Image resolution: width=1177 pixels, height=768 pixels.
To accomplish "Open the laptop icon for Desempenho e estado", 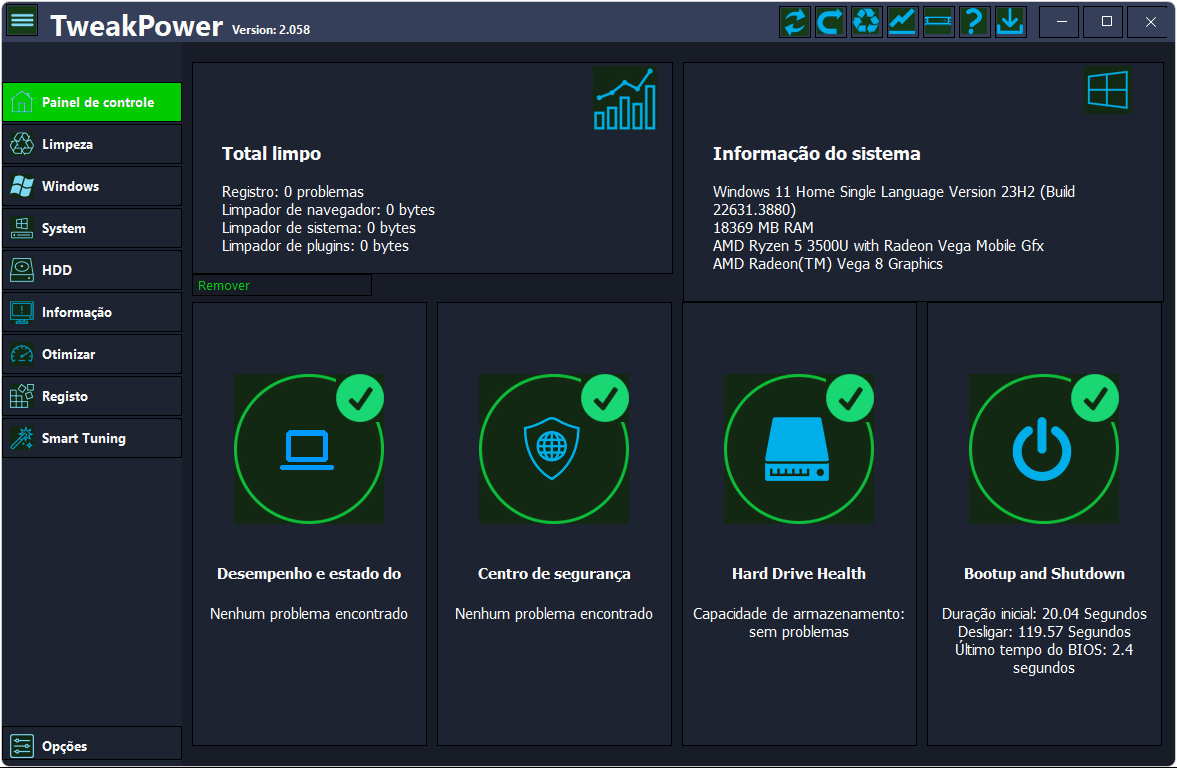I will pyautogui.click(x=309, y=449).
